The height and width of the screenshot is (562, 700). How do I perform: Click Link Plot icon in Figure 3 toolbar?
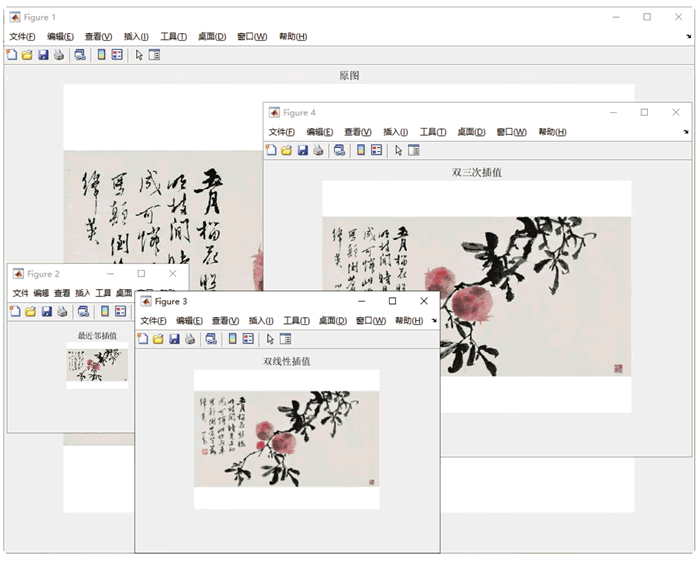tap(211, 339)
